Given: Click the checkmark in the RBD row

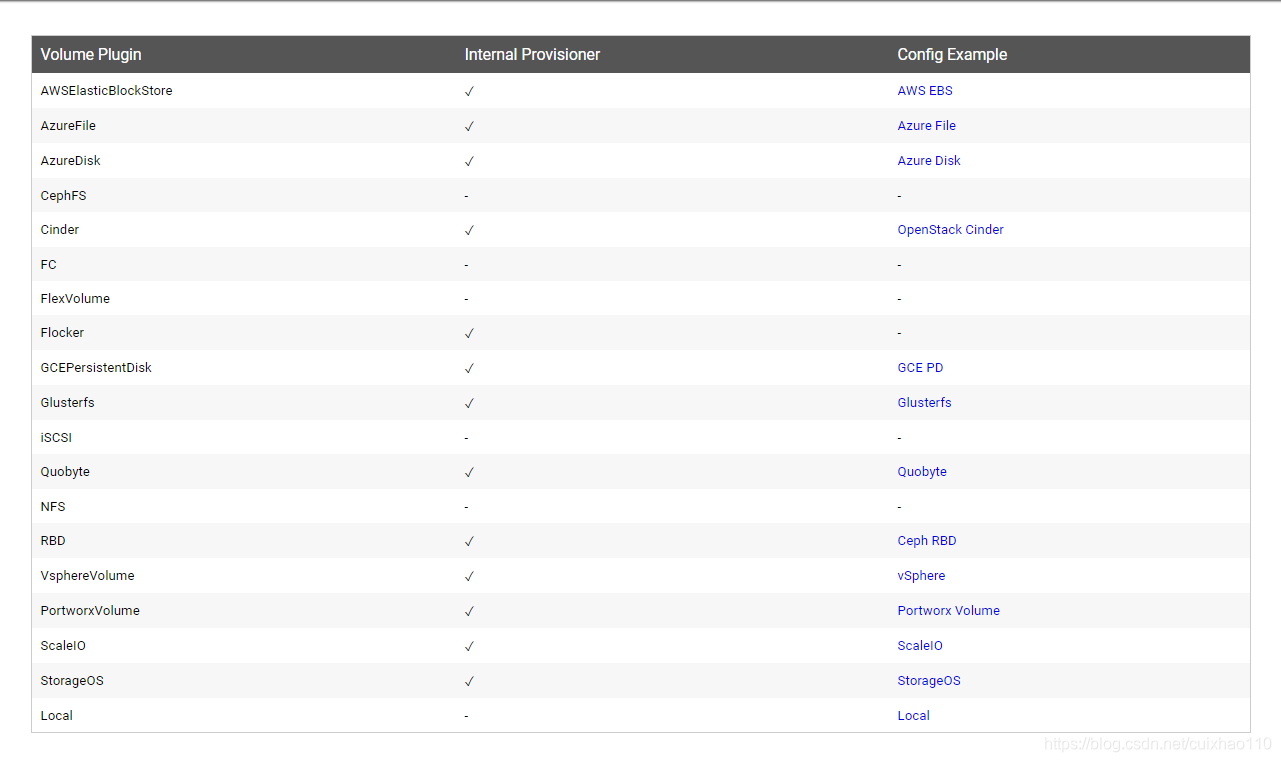Looking at the screenshot, I should [x=469, y=541].
